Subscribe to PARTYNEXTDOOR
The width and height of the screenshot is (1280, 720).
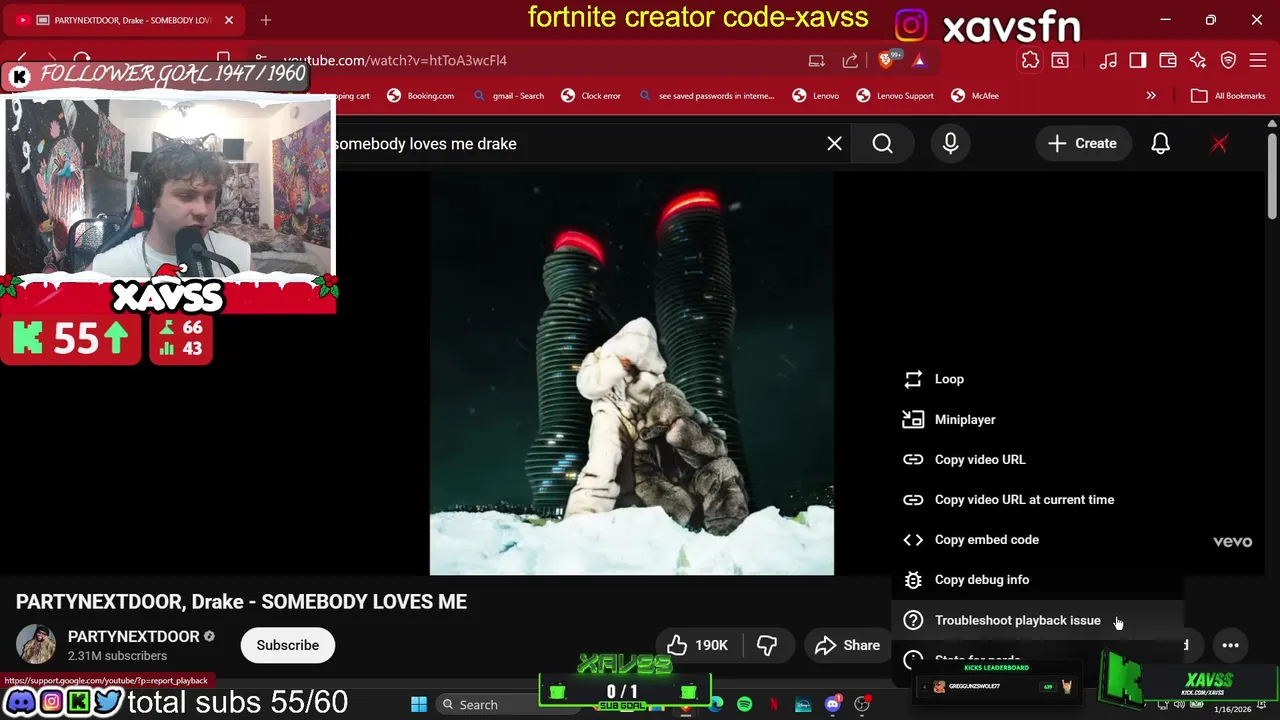pyautogui.click(x=288, y=645)
